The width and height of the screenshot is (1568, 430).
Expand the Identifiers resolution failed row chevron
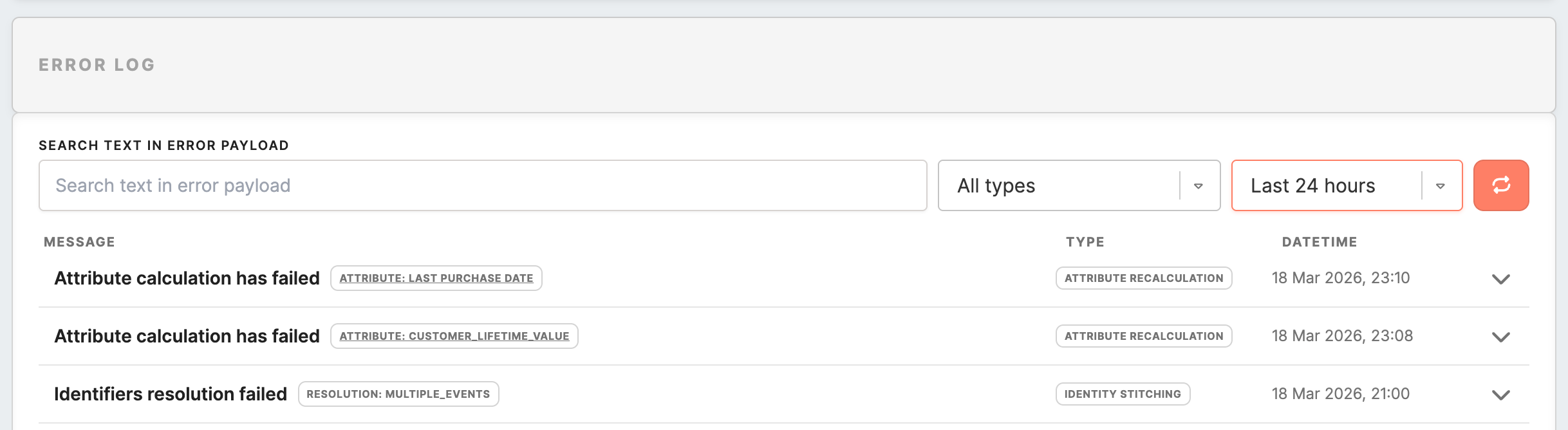(1500, 395)
